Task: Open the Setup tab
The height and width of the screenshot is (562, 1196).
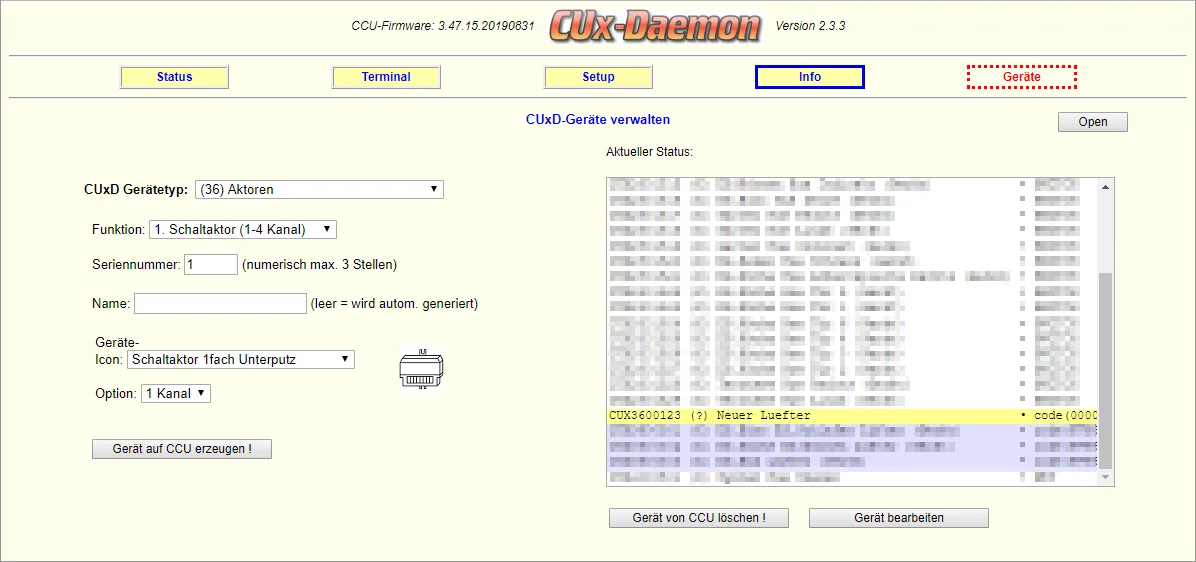Action: pyautogui.click(x=598, y=77)
